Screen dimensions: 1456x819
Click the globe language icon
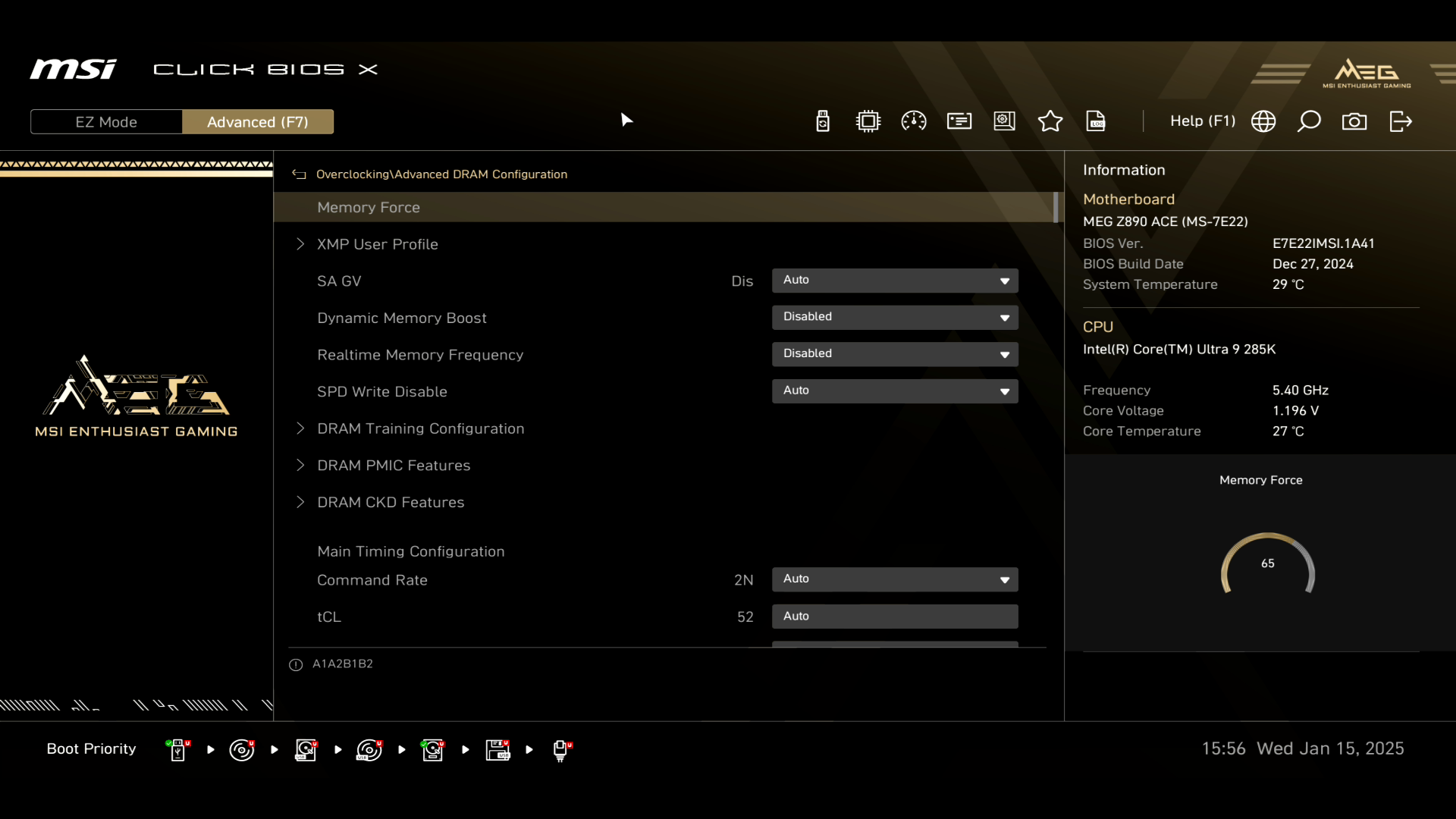(1263, 121)
